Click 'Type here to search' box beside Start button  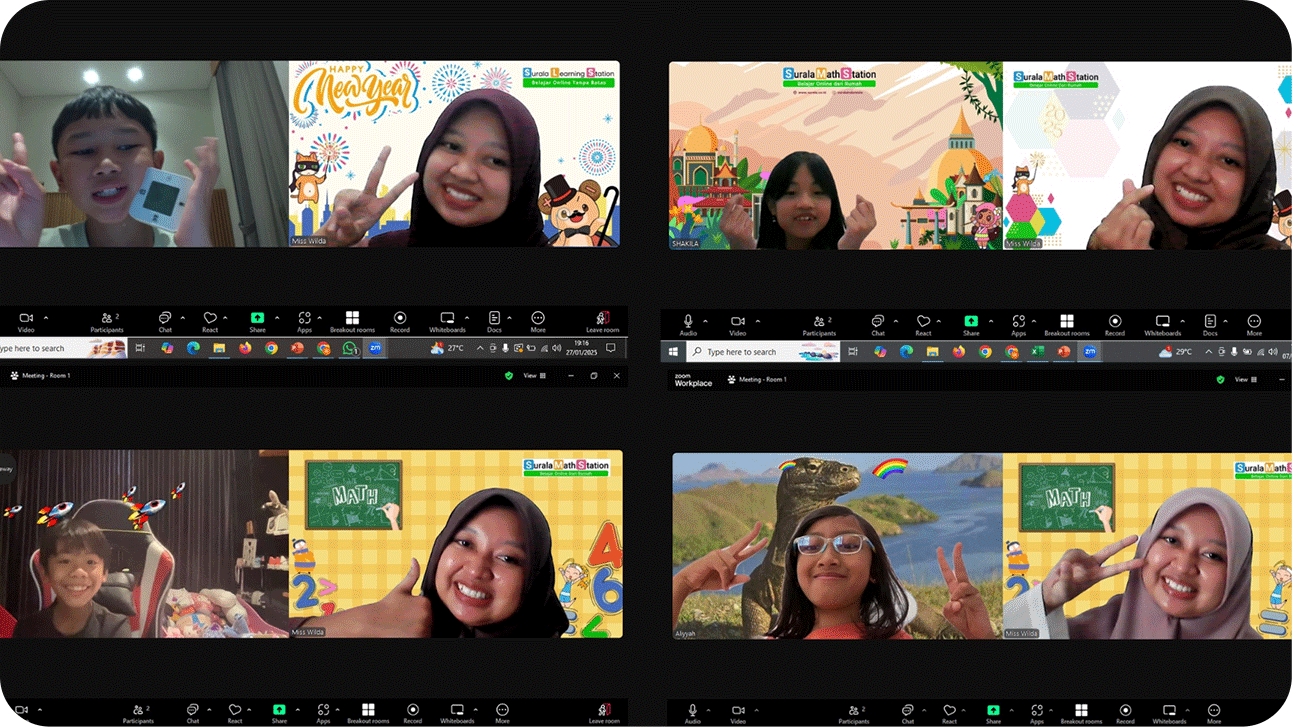(763, 352)
